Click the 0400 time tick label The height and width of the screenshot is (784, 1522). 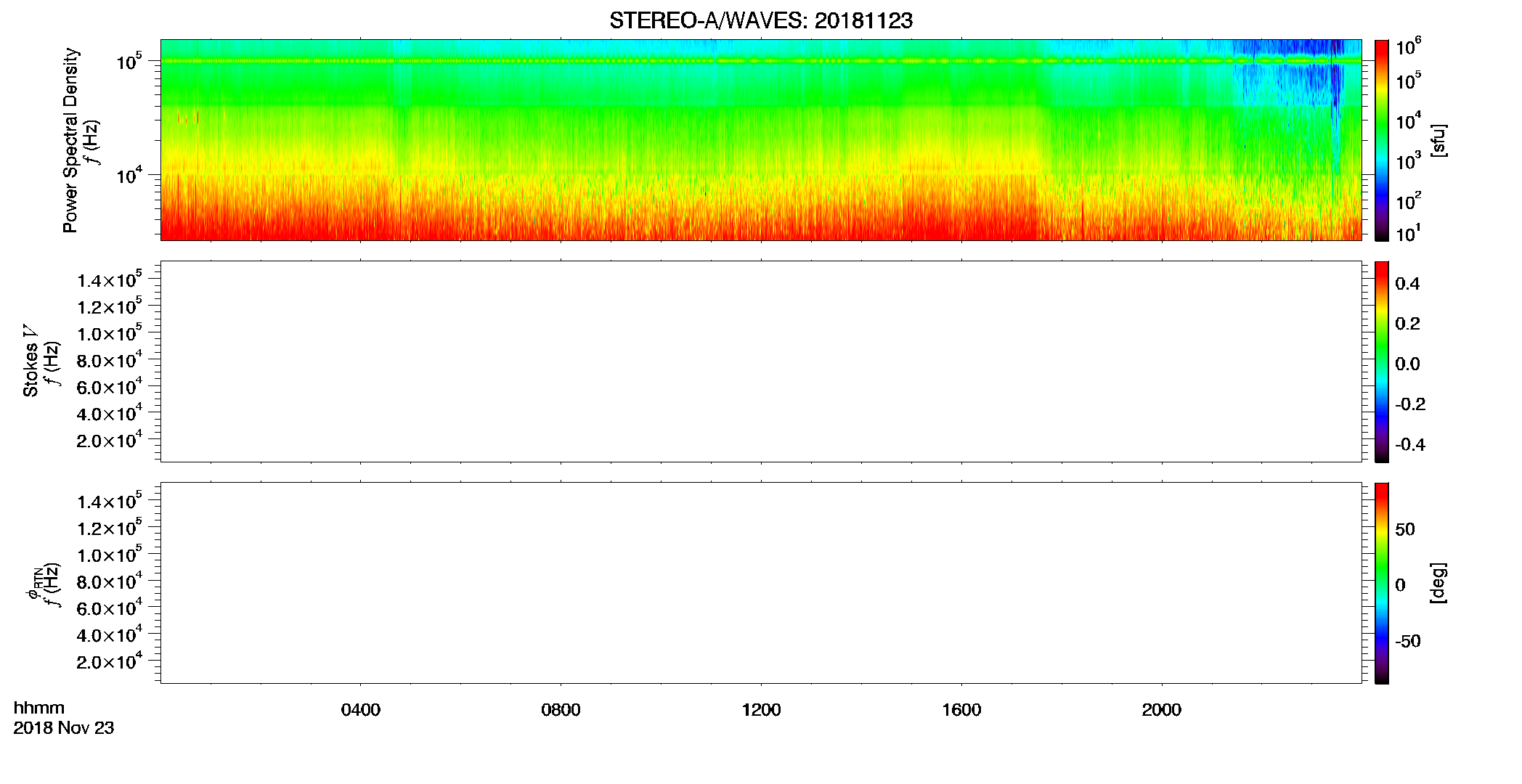[361, 710]
